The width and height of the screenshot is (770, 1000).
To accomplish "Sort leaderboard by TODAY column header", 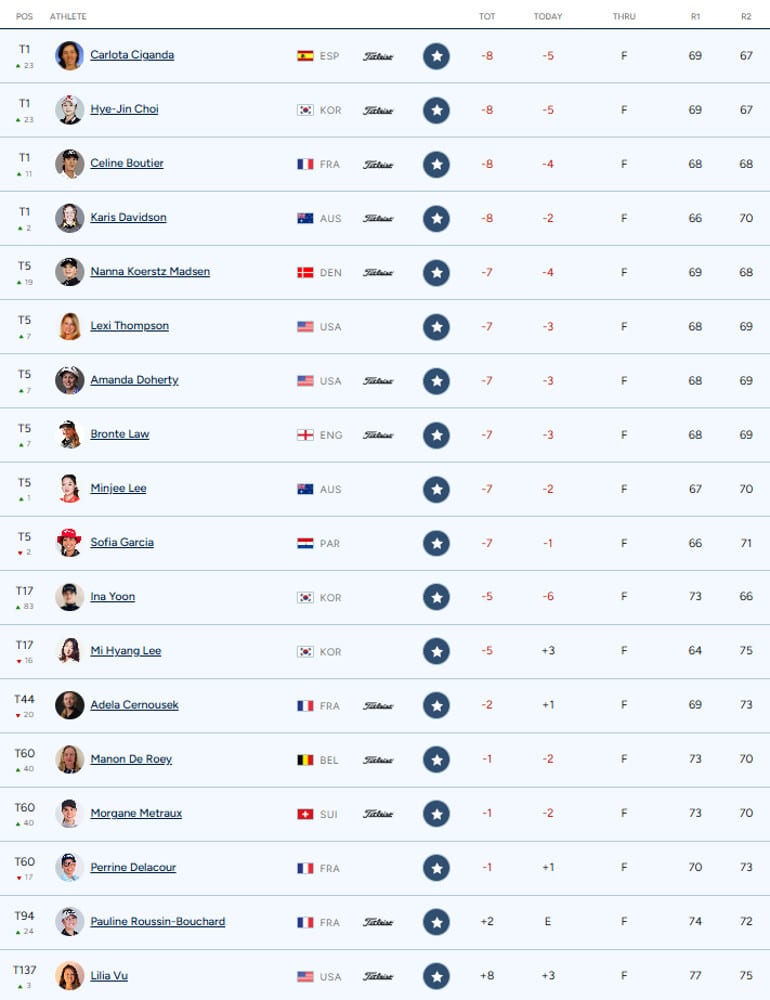I will [x=548, y=17].
